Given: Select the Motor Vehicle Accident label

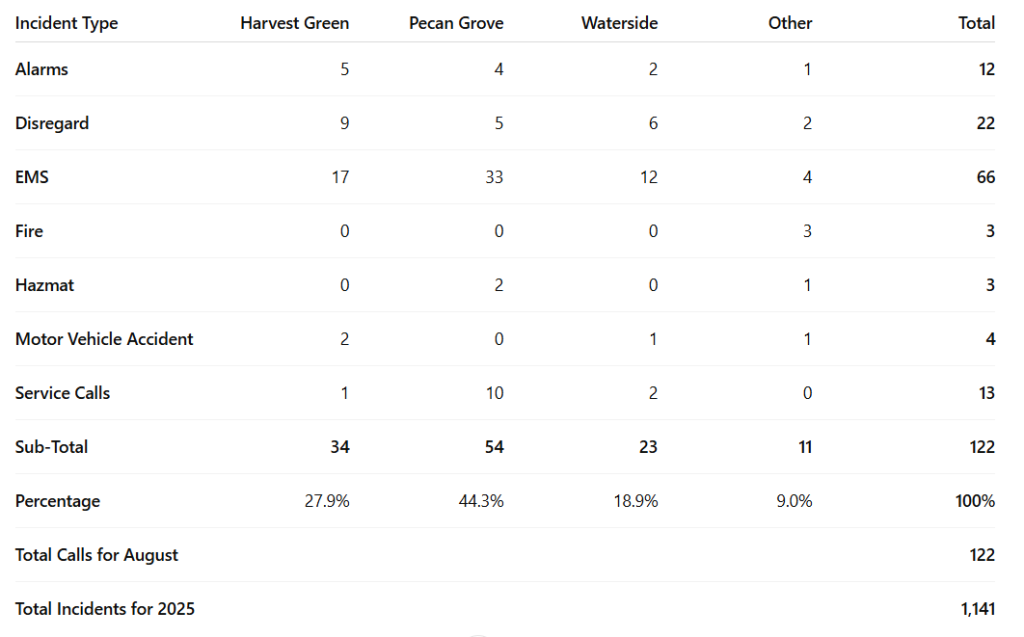Looking at the screenshot, I should click(104, 339).
